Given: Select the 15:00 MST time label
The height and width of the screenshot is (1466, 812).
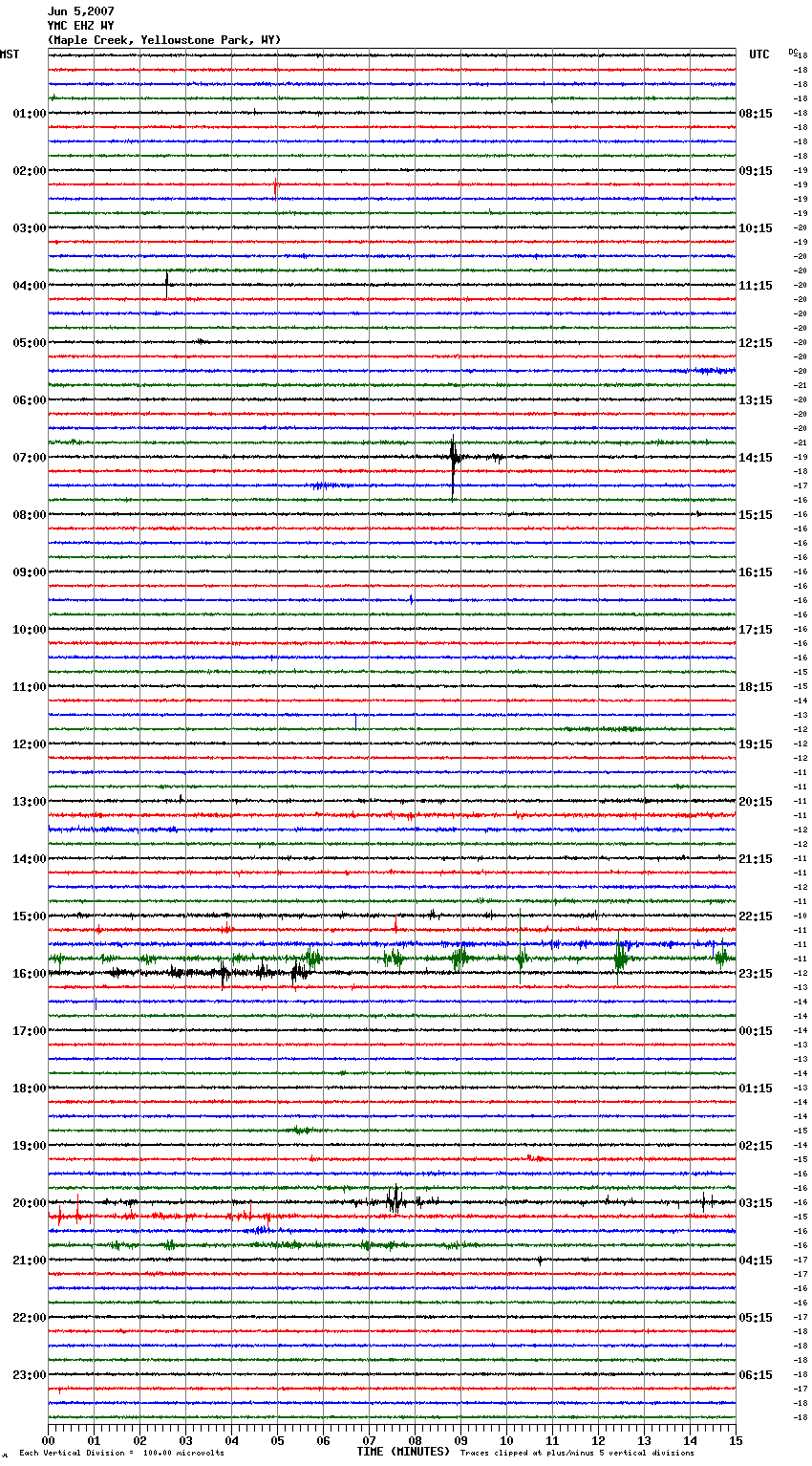Looking at the screenshot, I should point(30,916).
